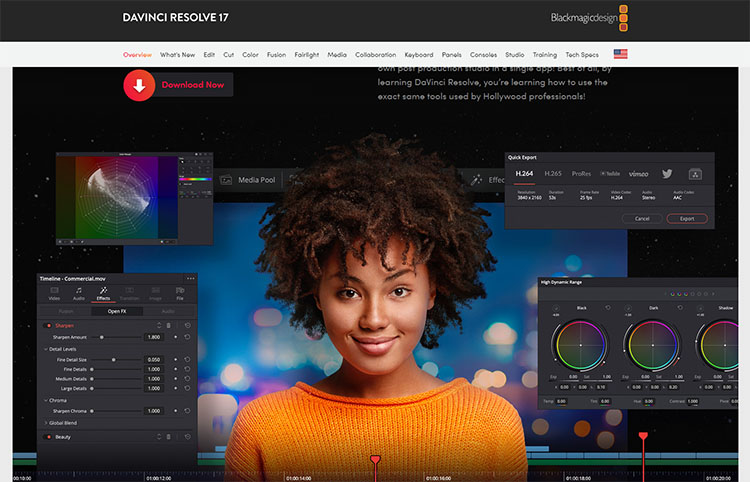Image resolution: width=750 pixels, height=482 pixels.
Task: Open the Fairlight navigation item
Action: tap(307, 55)
